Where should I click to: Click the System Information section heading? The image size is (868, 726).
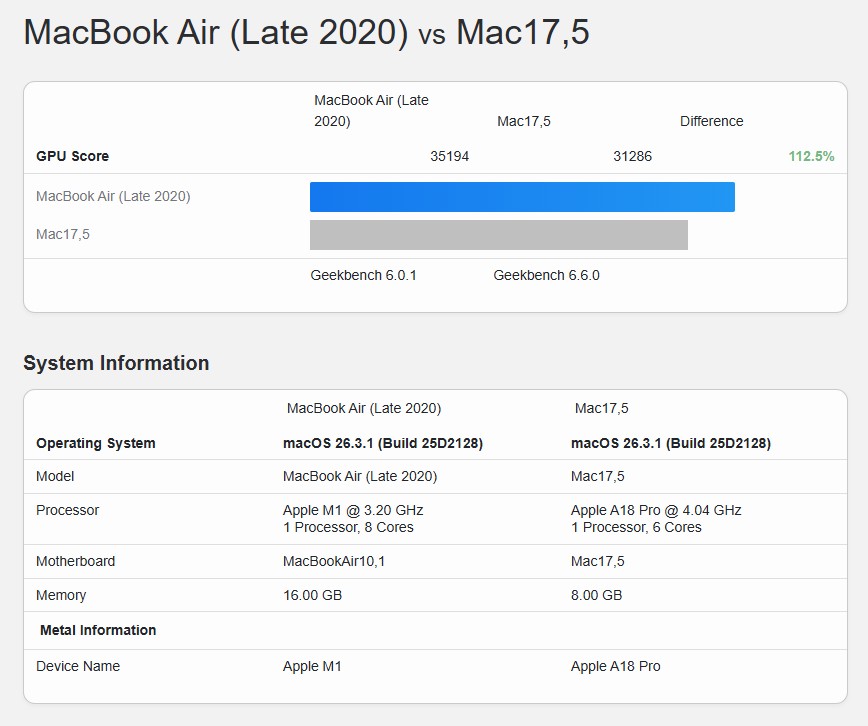coord(117,363)
